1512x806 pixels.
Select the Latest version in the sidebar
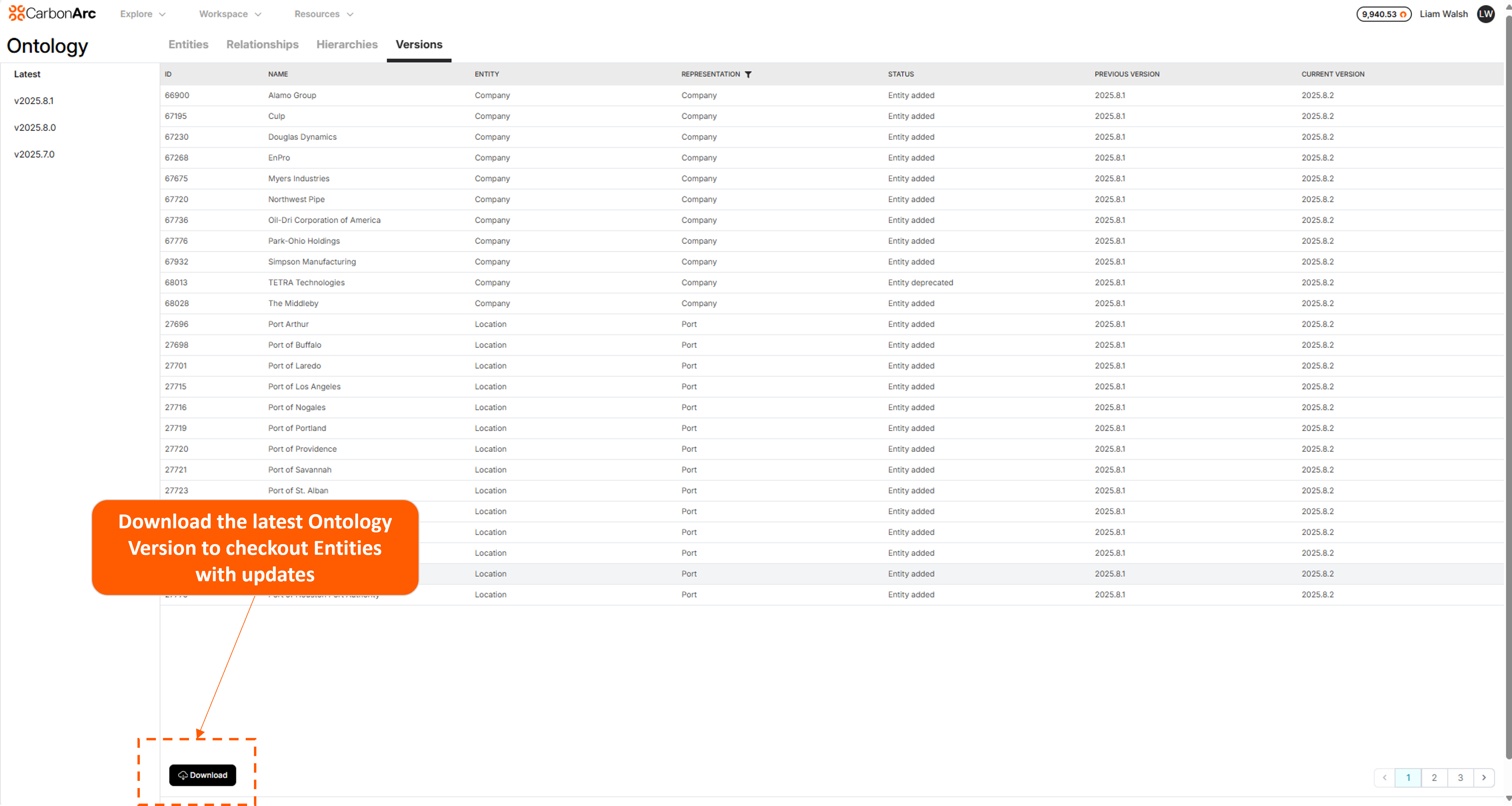point(27,74)
